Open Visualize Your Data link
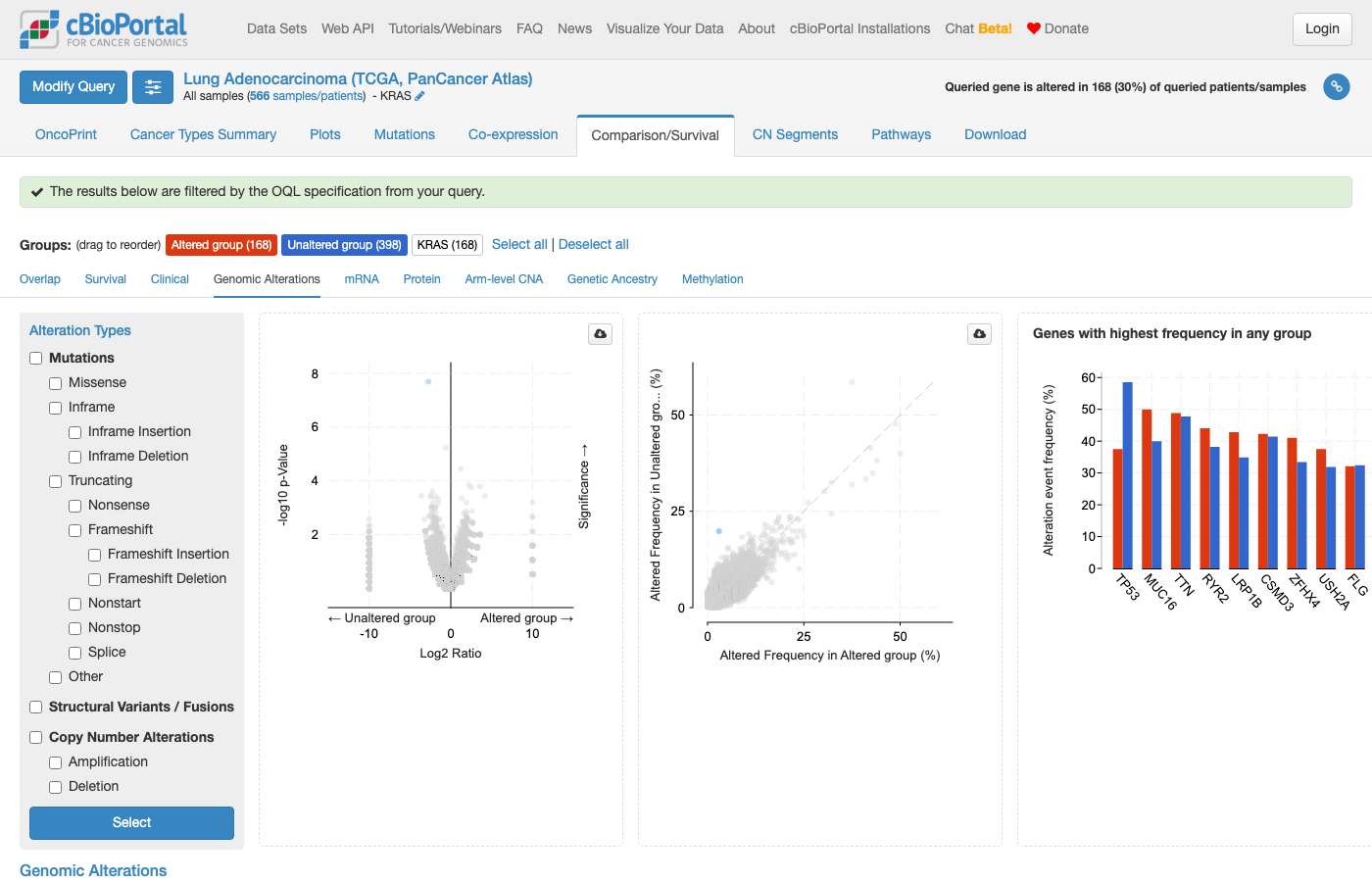This screenshot has width=1372, height=882. (664, 28)
